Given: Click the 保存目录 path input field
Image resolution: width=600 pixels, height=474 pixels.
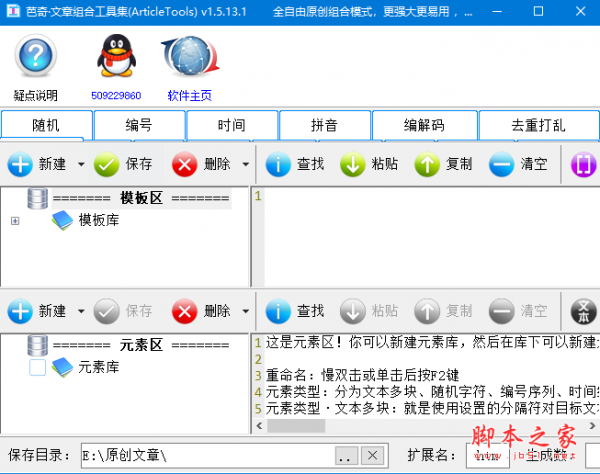Looking at the screenshot, I should (208, 456).
